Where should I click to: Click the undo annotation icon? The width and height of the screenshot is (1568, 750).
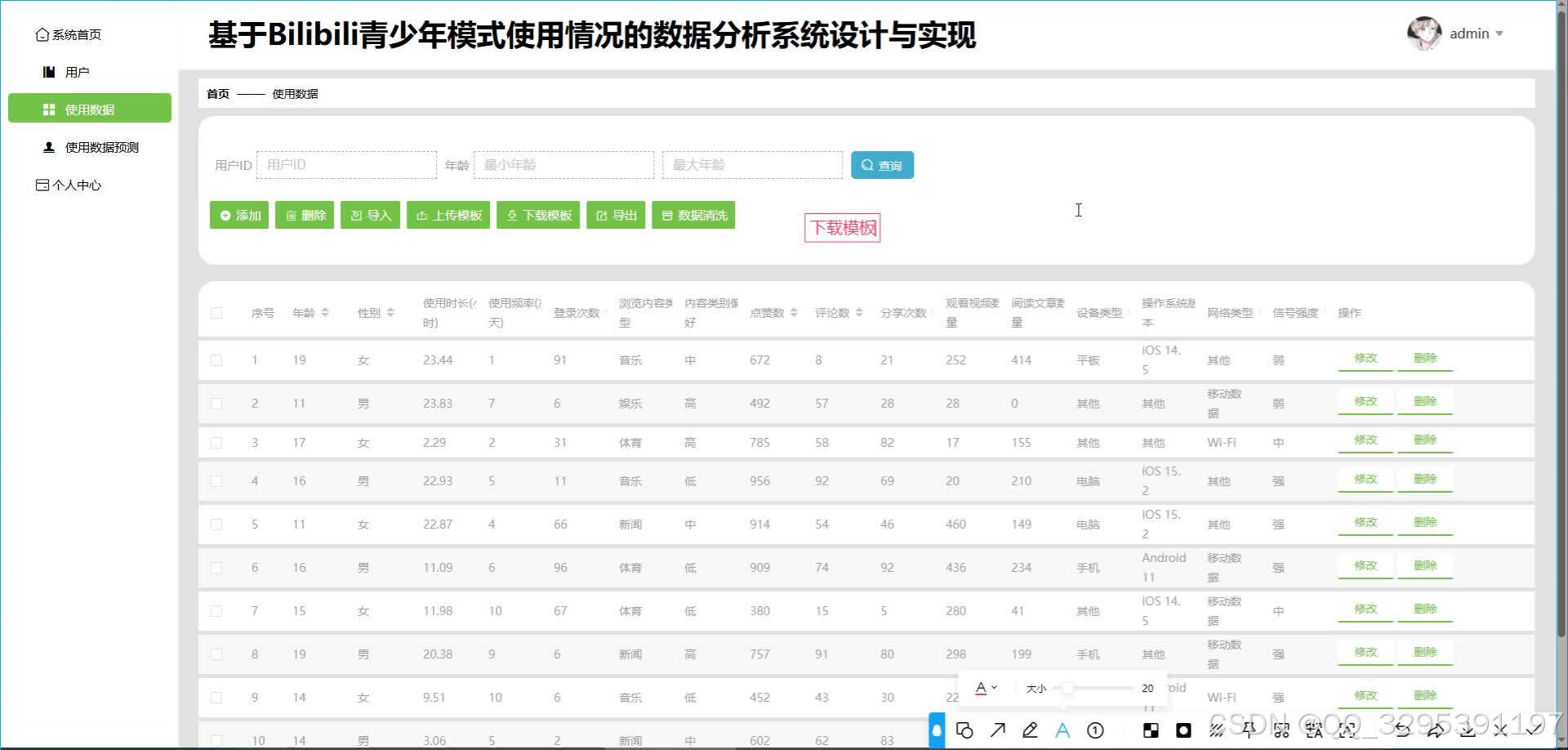click(1404, 730)
